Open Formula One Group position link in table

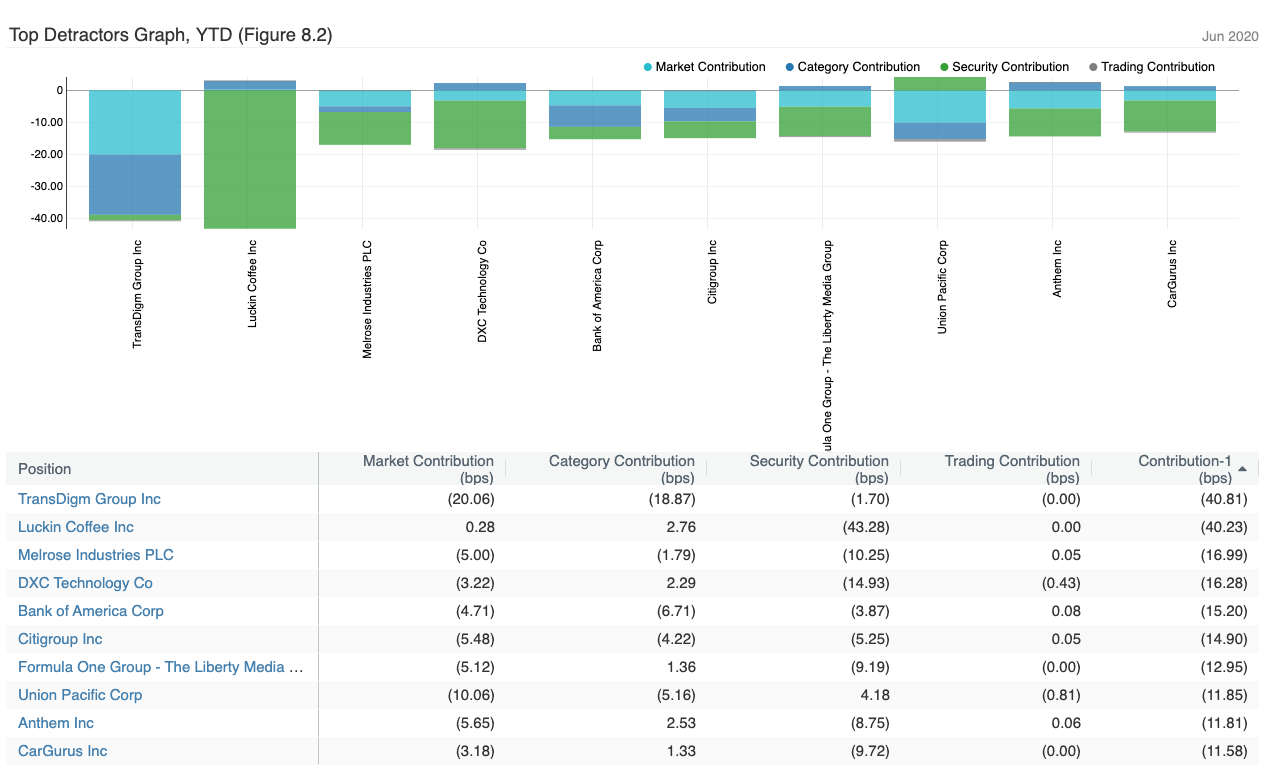click(161, 667)
